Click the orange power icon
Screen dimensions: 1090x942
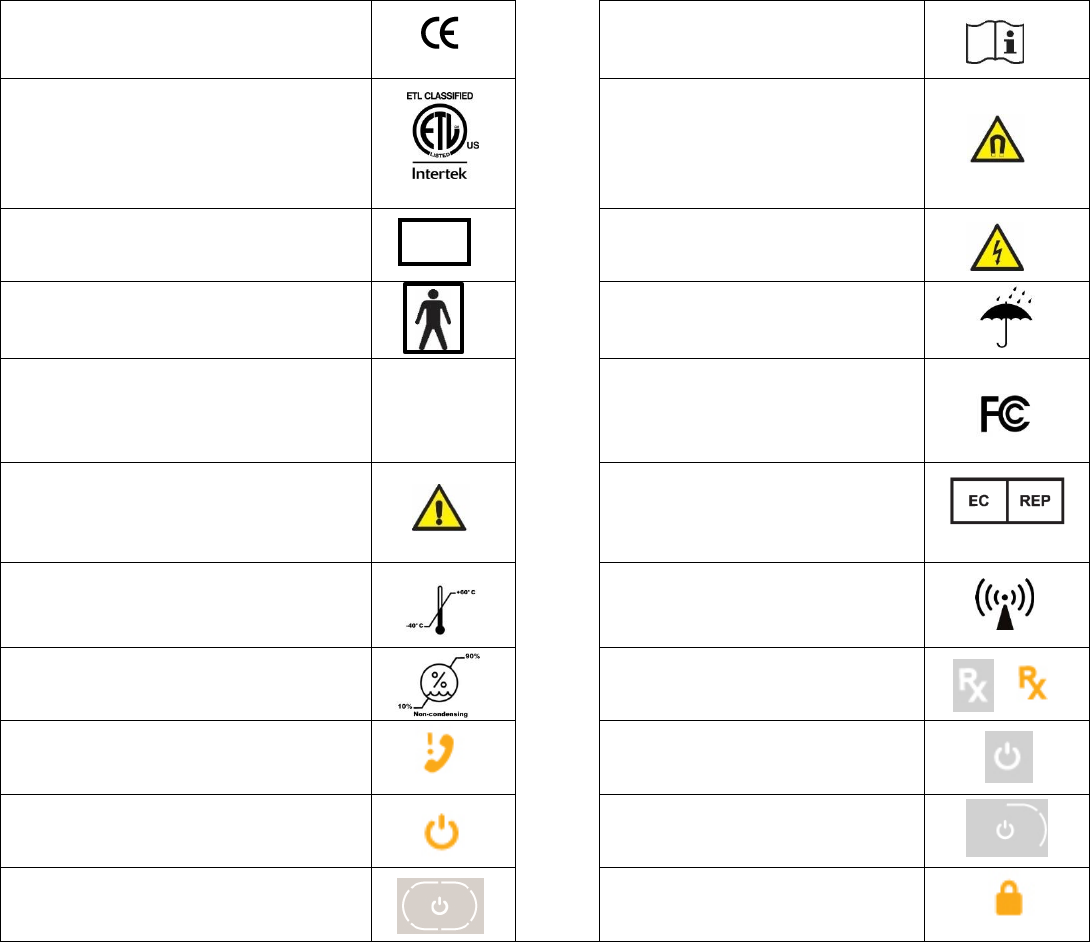(x=433, y=830)
